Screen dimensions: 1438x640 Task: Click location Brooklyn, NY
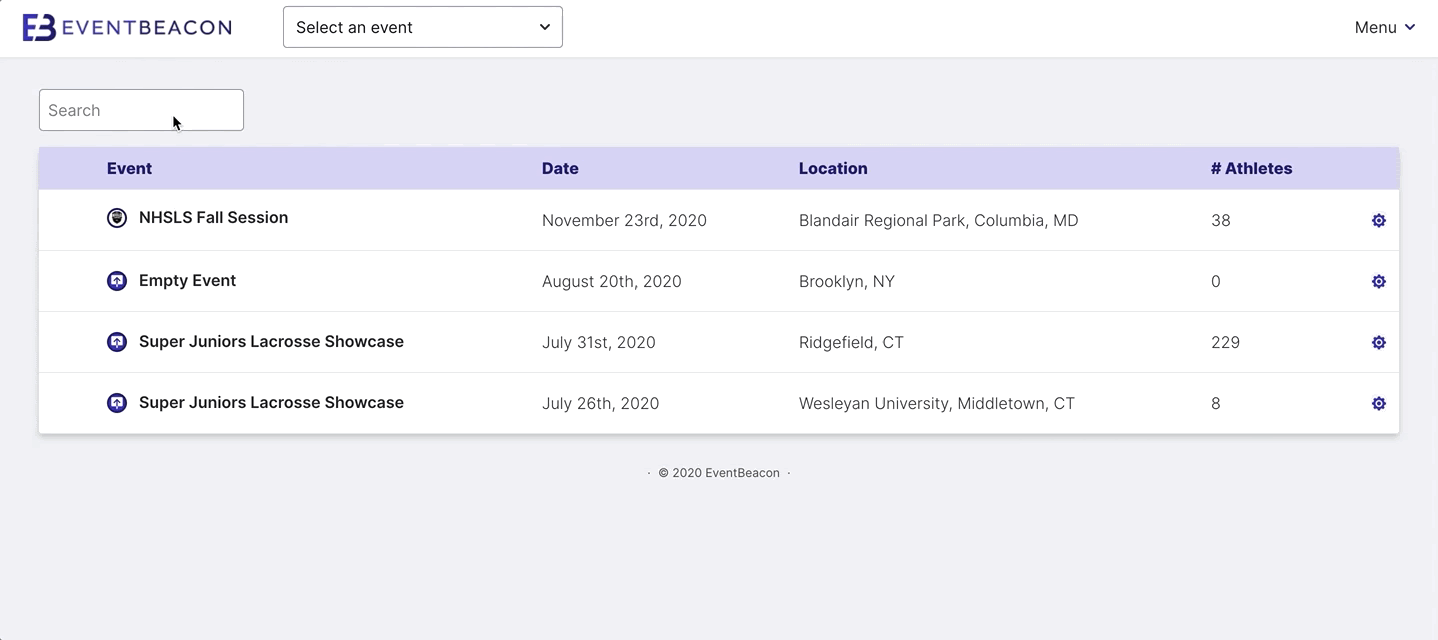tap(847, 282)
